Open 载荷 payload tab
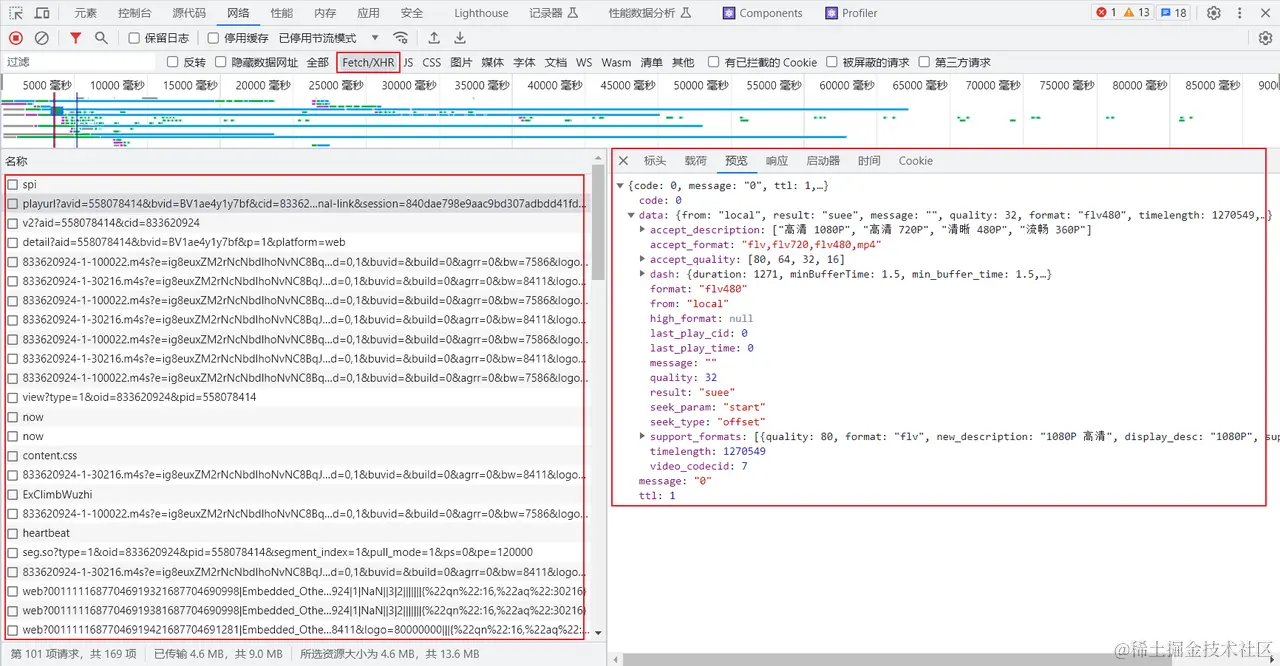1280x666 pixels. pyautogui.click(x=696, y=161)
